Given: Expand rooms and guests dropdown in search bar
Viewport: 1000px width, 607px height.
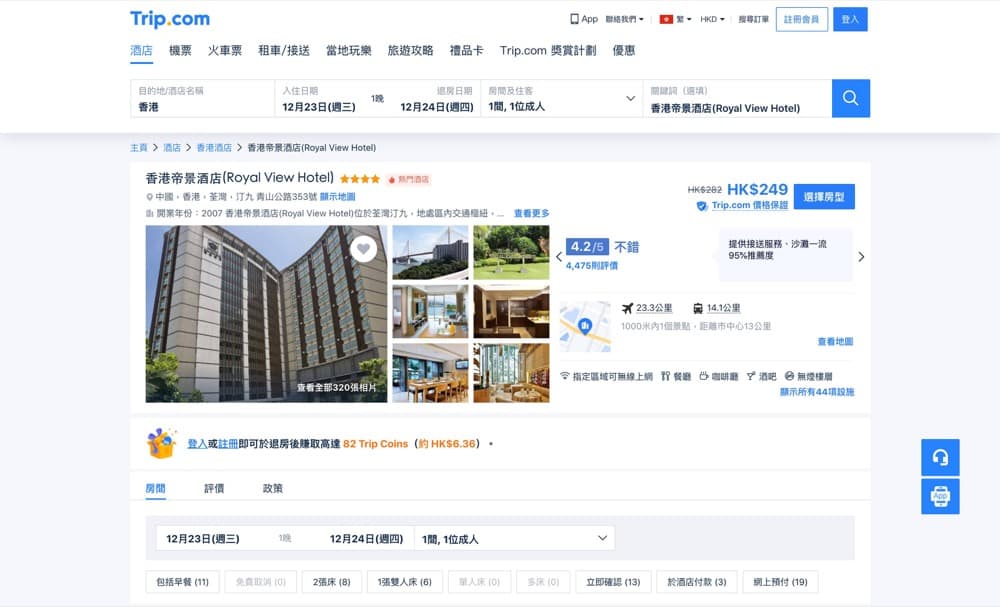Looking at the screenshot, I should tap(630, 98).
